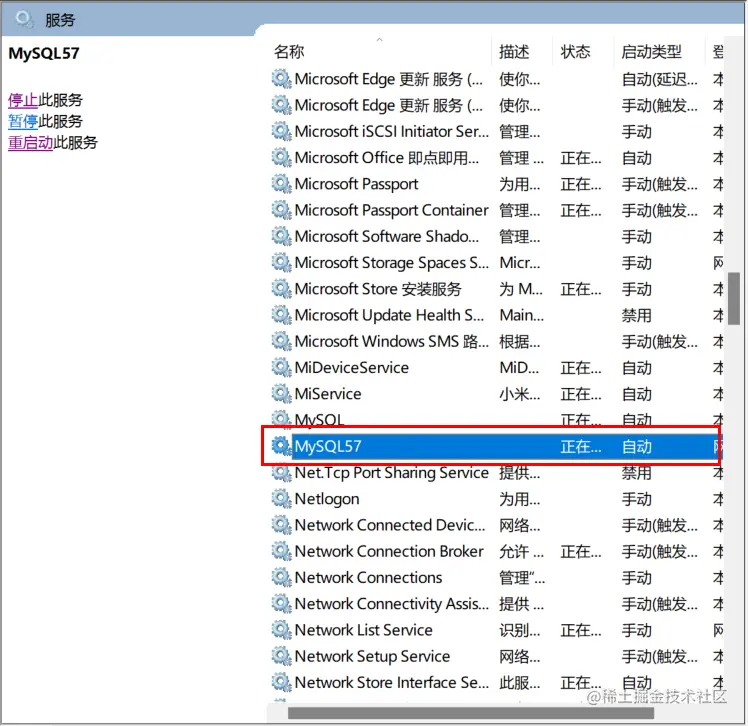Screen dimensions: 748x726
Task: Sort by the 名称 column header
Action: point(289,52)
